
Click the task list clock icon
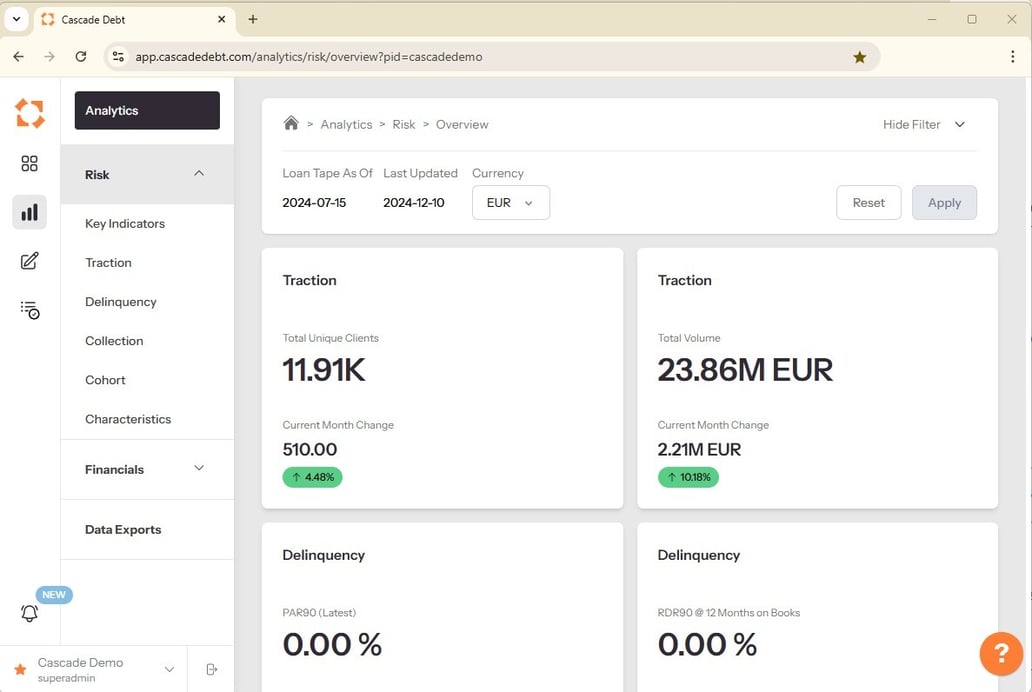pyautogui.click(x=30, y=310)
